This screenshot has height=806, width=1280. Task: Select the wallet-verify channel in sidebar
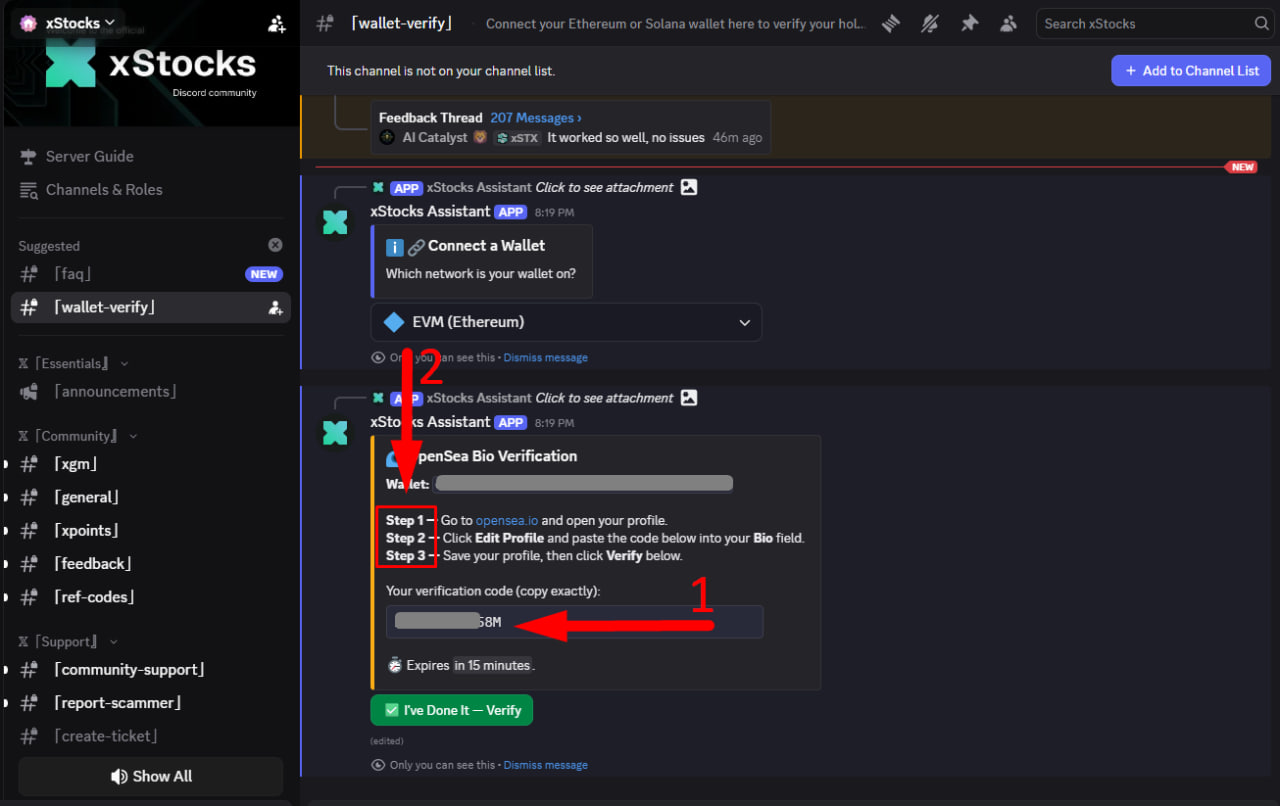150,308
